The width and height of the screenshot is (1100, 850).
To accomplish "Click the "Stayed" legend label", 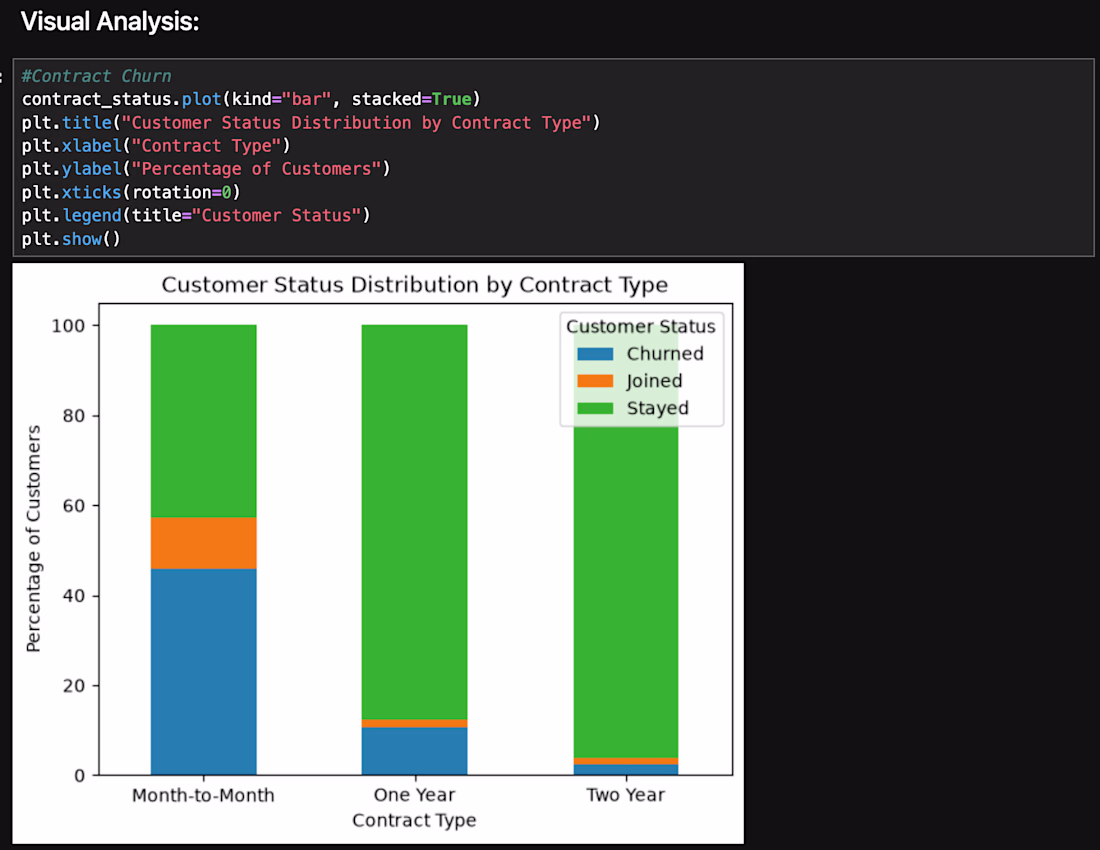I will click(x=657, y=408).
